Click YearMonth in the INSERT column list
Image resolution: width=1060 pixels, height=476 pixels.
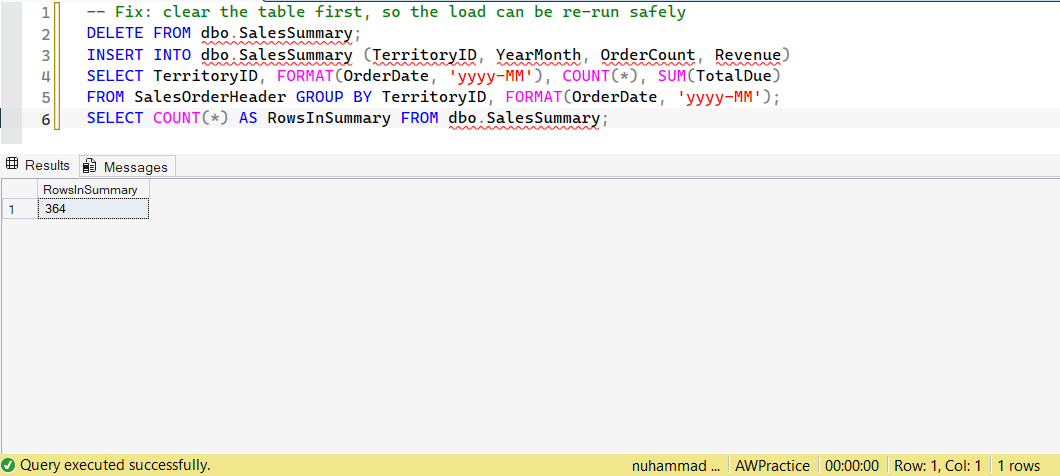point(538,55)
